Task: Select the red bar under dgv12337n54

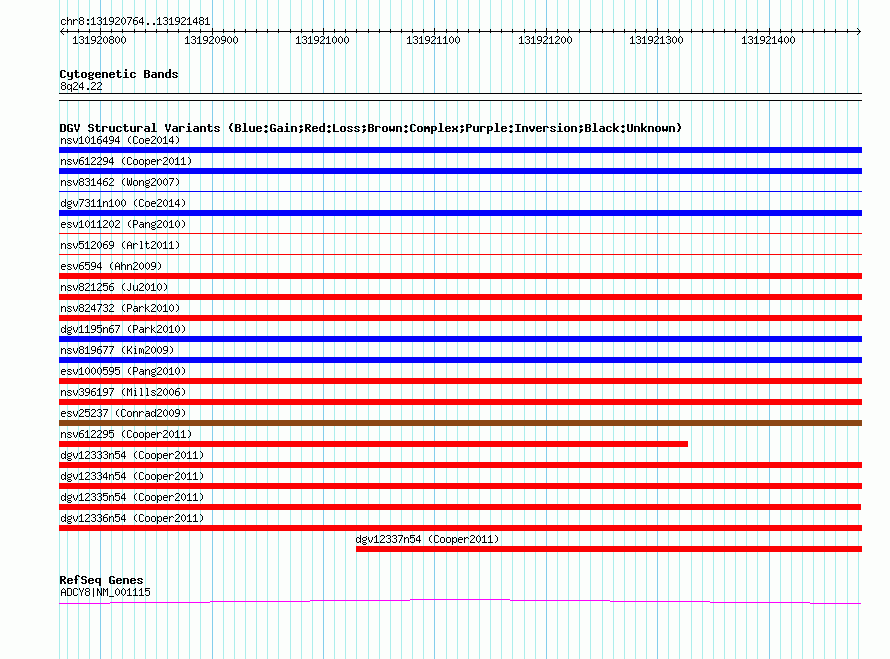Action: tap(609, 549)
